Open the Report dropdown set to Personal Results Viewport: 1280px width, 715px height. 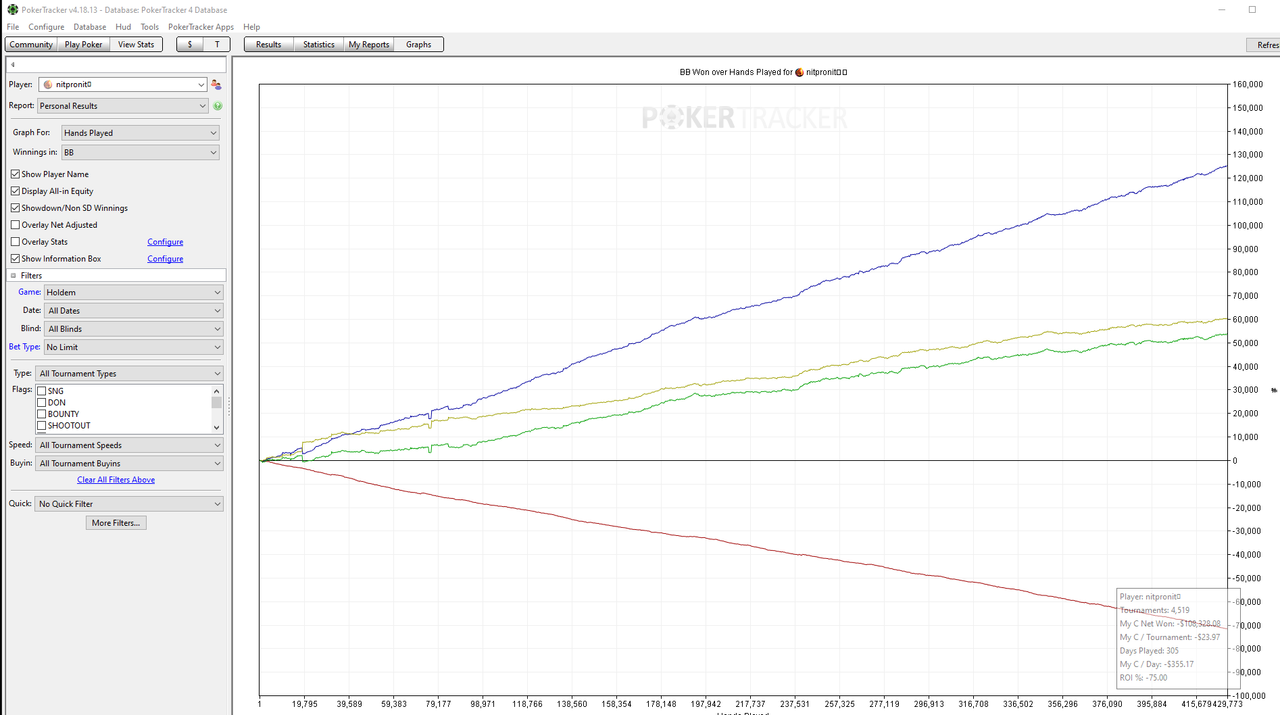pos(123,106)
